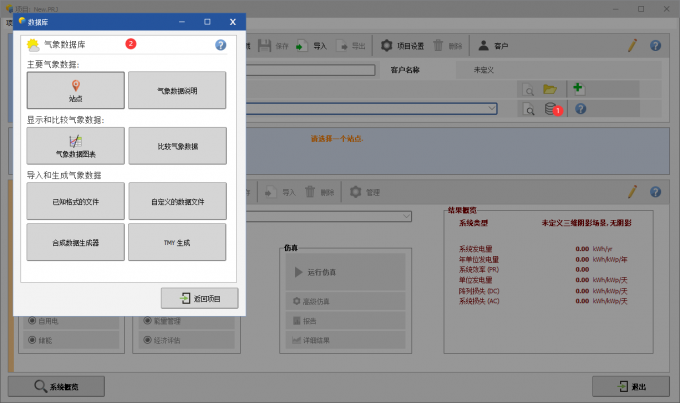Viewport: 680px width, 403px height.
Task: Open the 客户 client person icon
Action: pos(483,45)
